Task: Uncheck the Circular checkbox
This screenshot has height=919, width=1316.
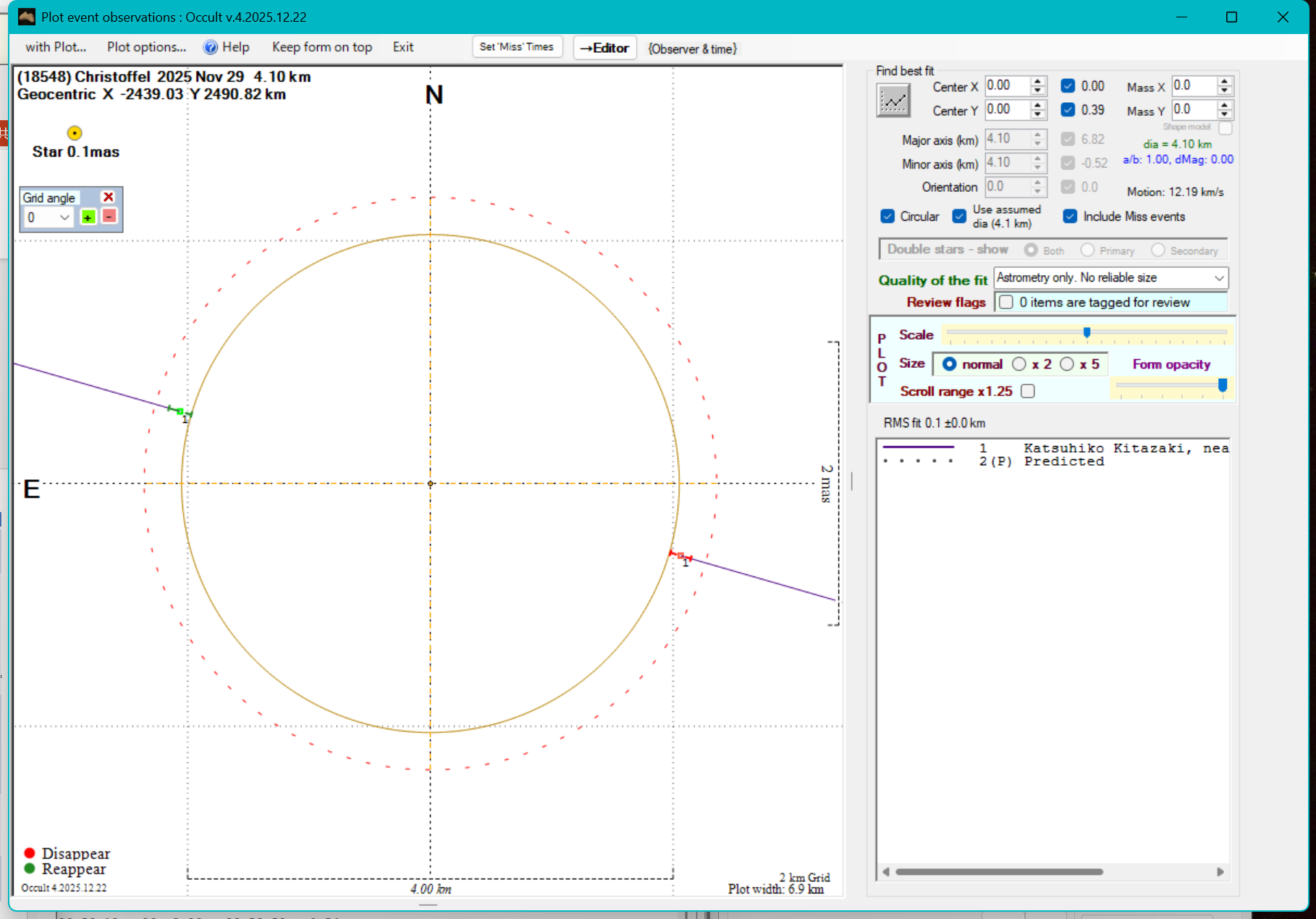Action: click(887, 217)
